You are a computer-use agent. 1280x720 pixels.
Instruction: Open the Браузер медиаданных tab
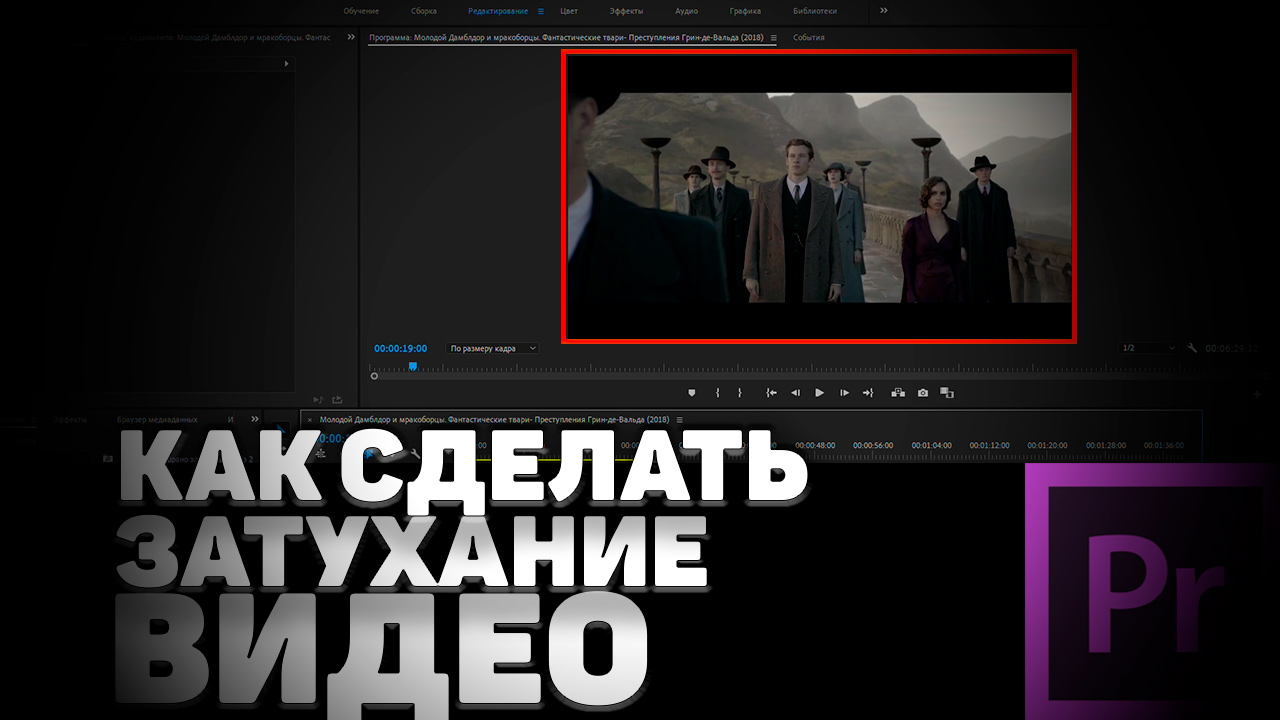[157, 419]
